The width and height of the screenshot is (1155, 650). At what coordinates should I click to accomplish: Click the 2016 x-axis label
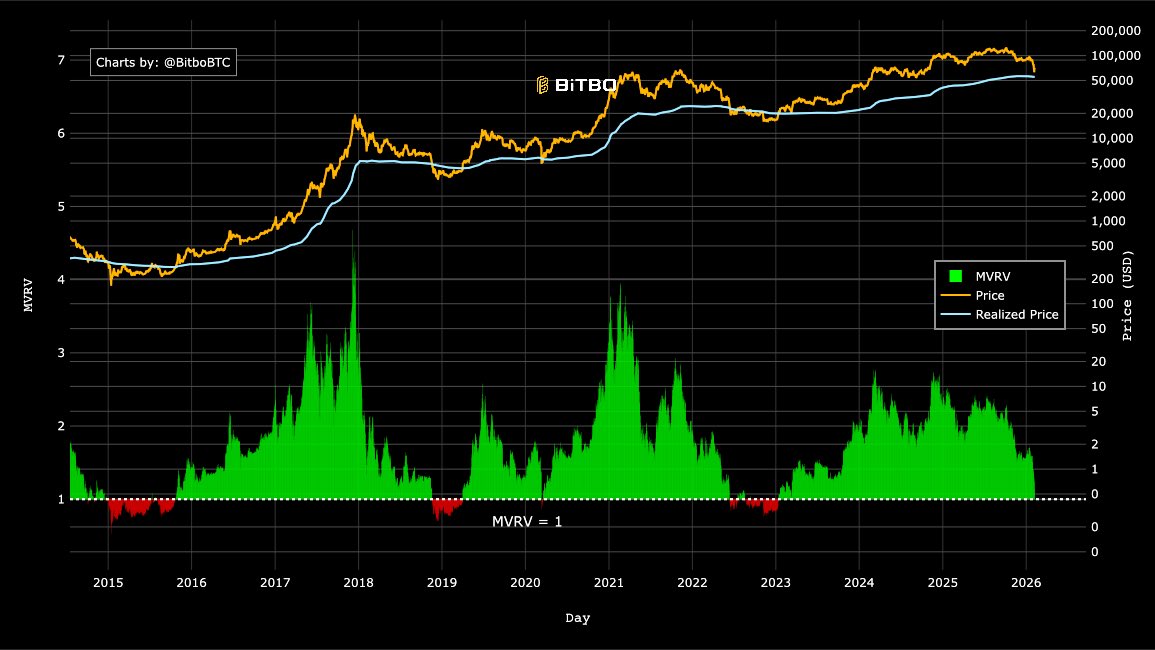pos(192,583)
